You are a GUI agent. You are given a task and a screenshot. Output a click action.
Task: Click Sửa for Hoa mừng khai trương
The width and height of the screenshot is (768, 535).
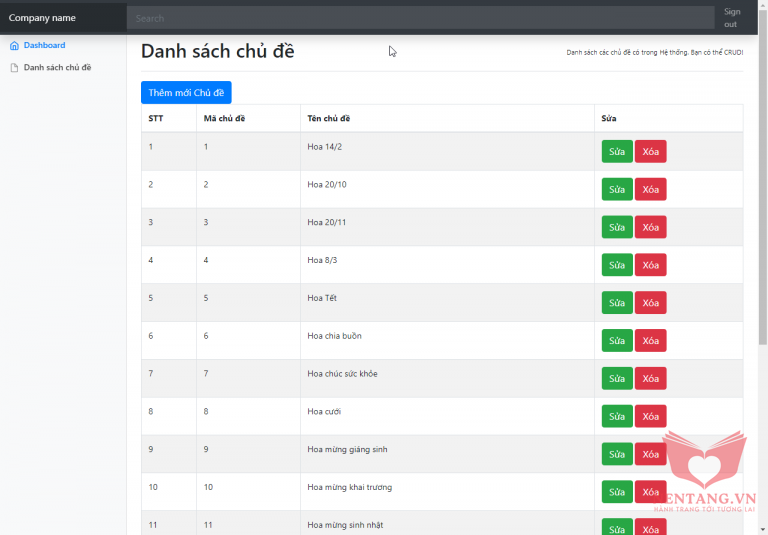(x=616, y=492)
